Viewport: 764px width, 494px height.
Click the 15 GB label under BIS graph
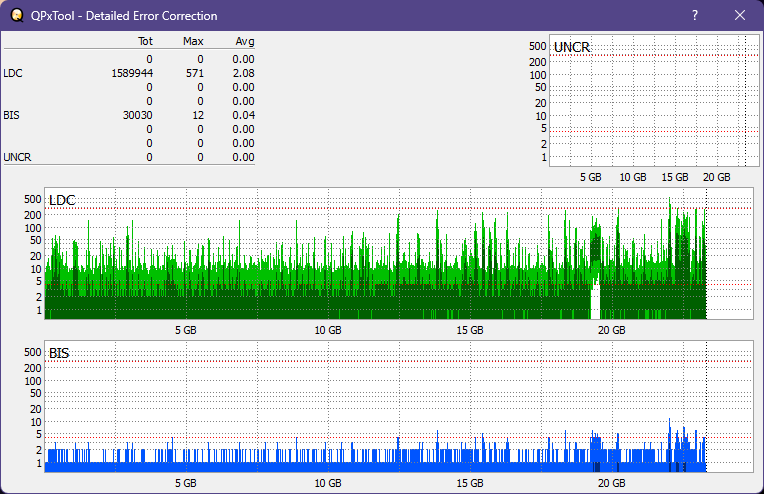[470, 483]
